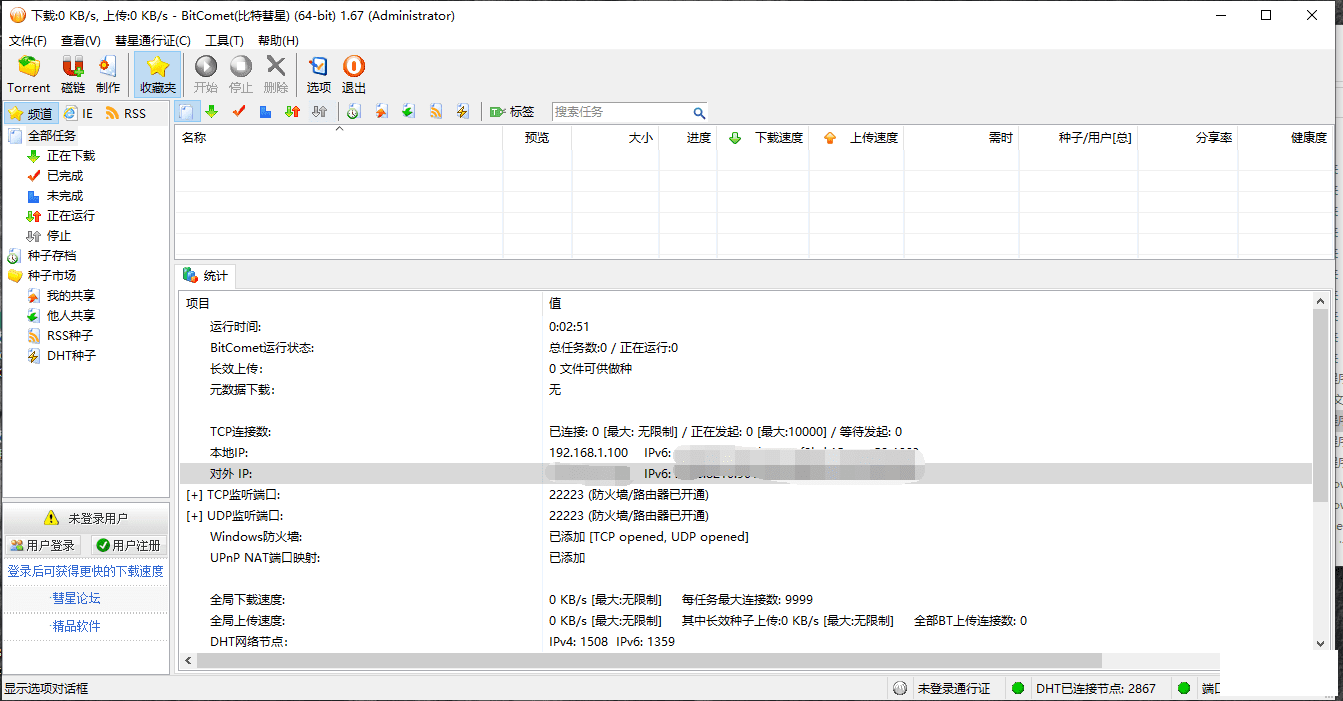The height and width of the screenshot is (701, 1343).
Task: Select RSS种子 in the sidebar tree
Action: click(x=70, y=335)
